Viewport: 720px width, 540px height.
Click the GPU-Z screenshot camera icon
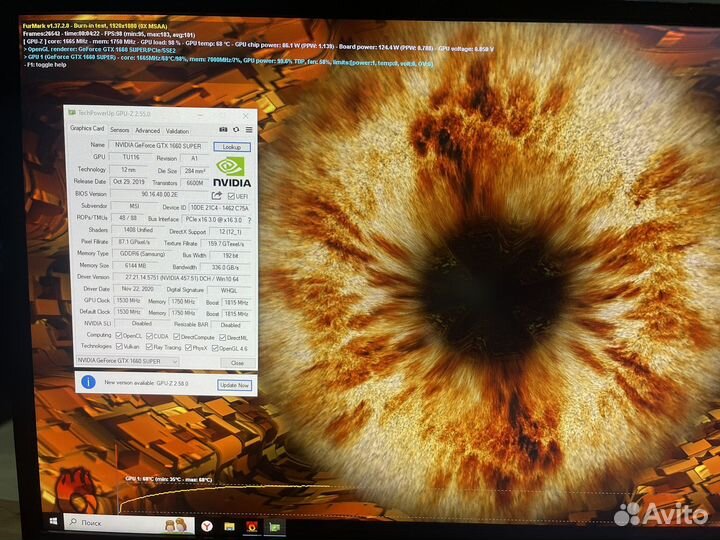point(223,129)
